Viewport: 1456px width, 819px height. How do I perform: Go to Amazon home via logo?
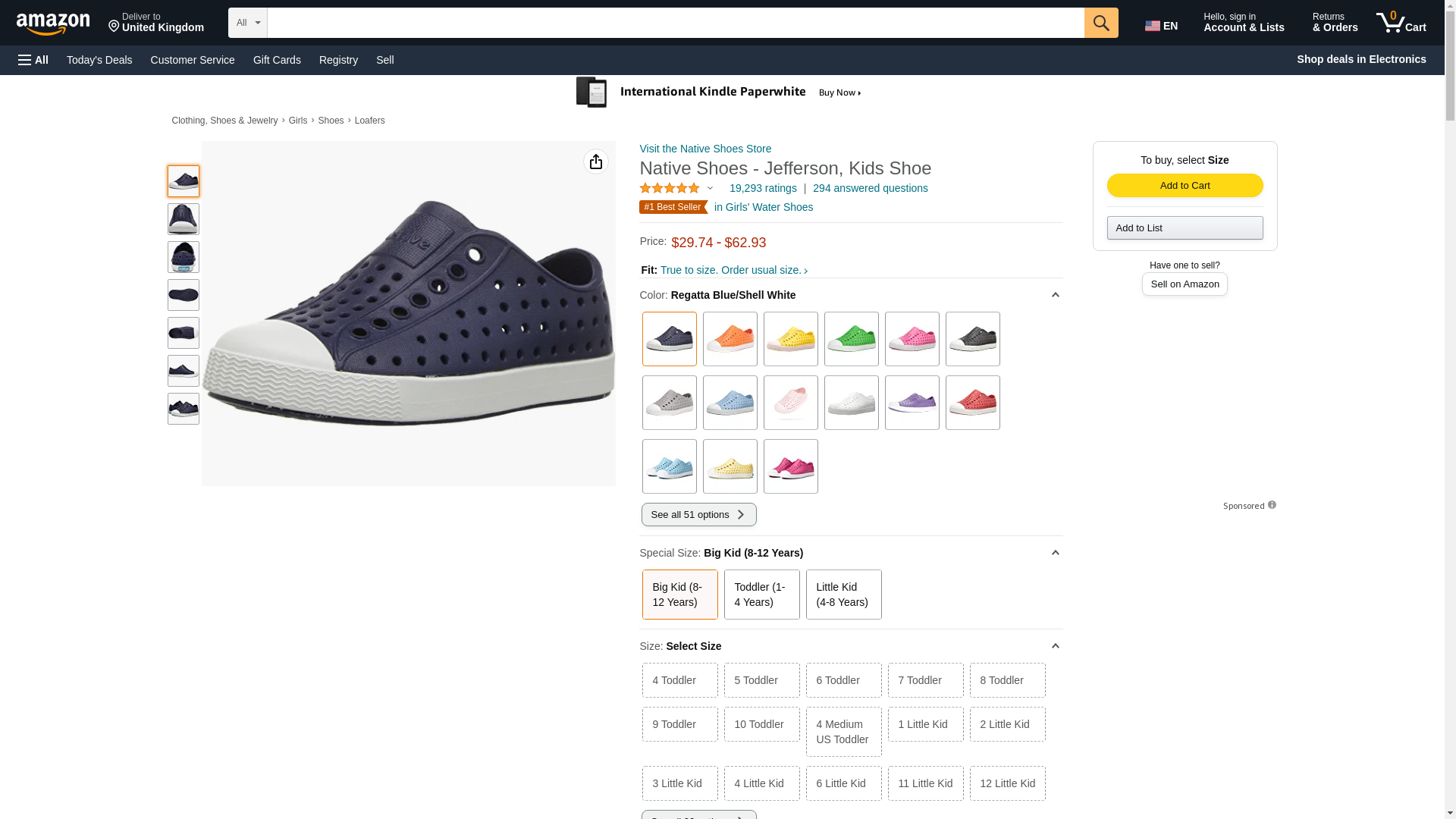(53, 24)
